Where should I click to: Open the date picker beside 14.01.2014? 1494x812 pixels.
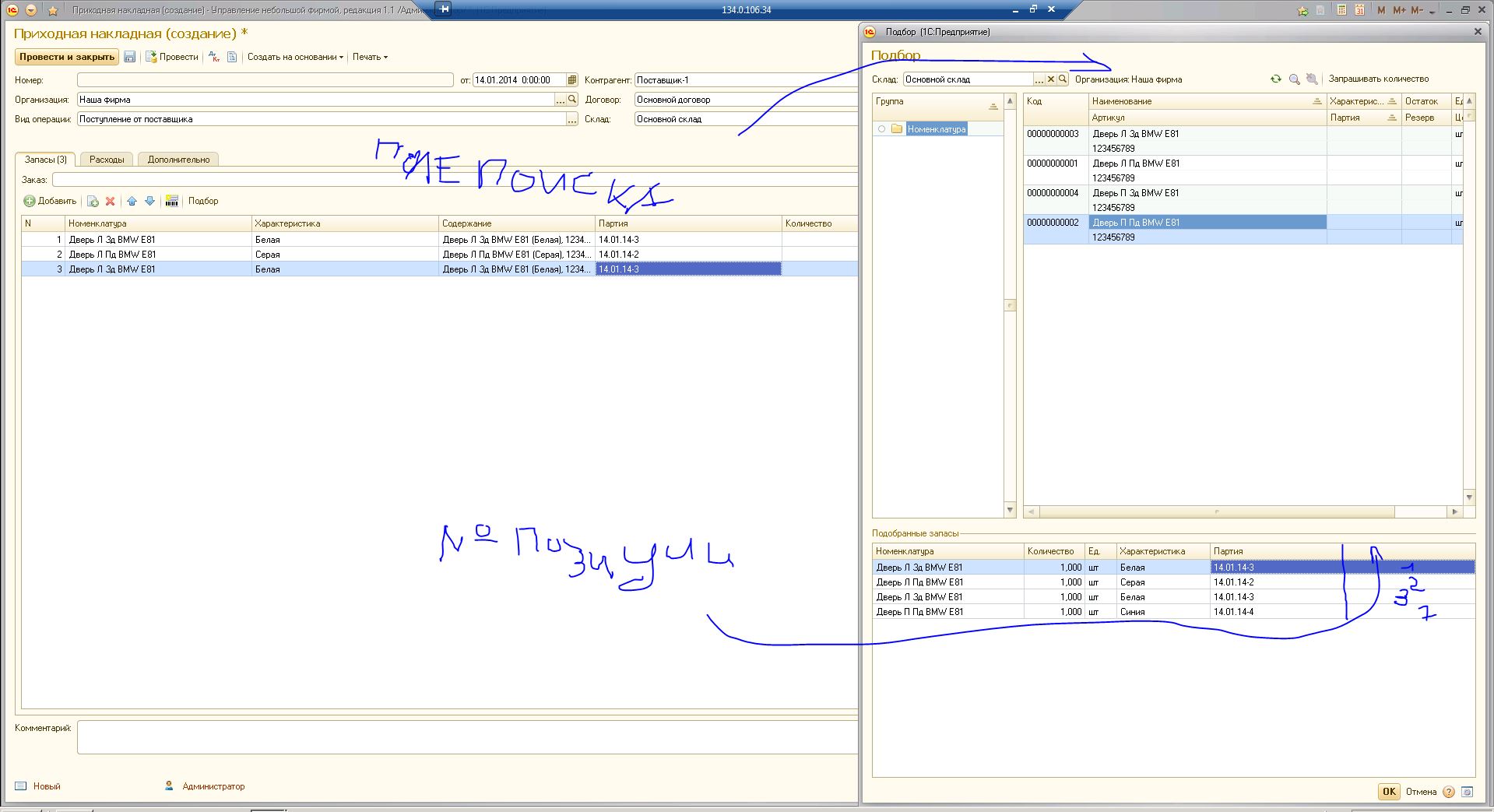tap(572, 80)
